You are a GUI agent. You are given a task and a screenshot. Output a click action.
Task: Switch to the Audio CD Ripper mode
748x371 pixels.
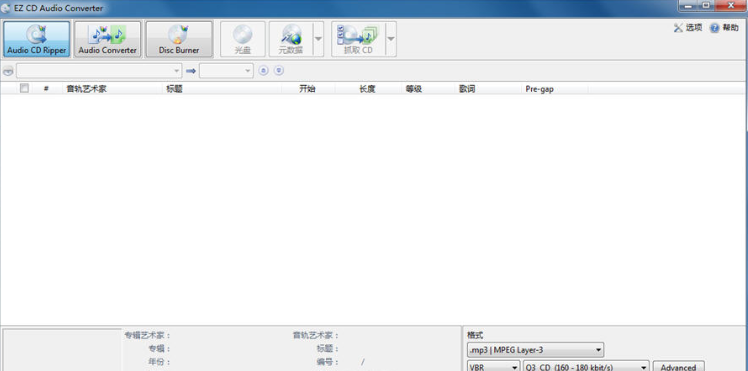pos(37,39)
